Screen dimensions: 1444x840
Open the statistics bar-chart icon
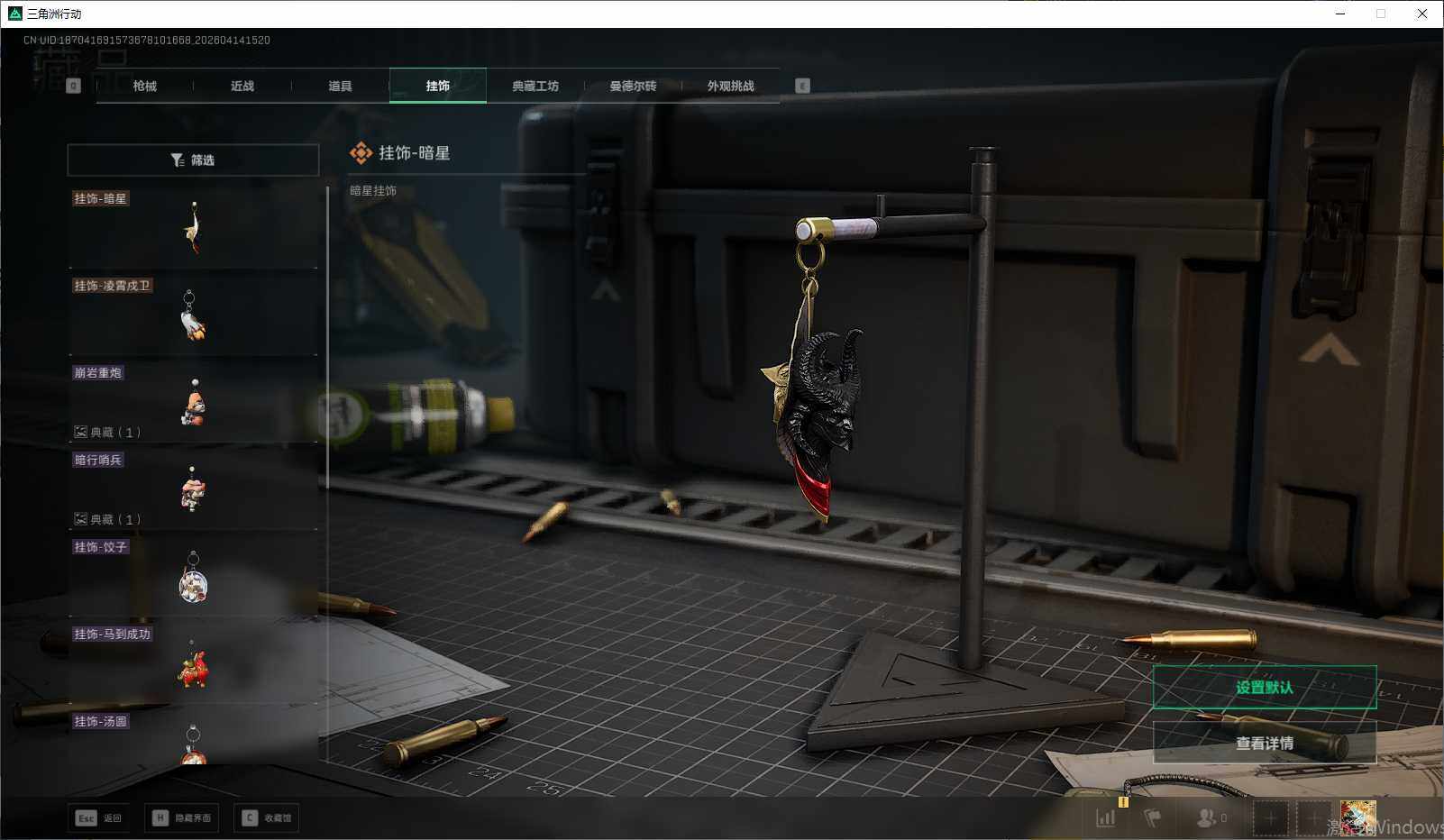1106,817
